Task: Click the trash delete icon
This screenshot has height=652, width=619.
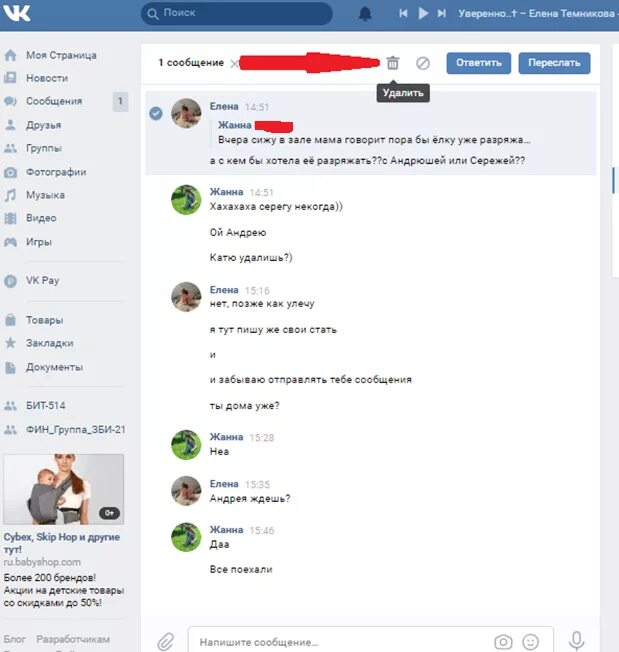Action: (392, 63)
